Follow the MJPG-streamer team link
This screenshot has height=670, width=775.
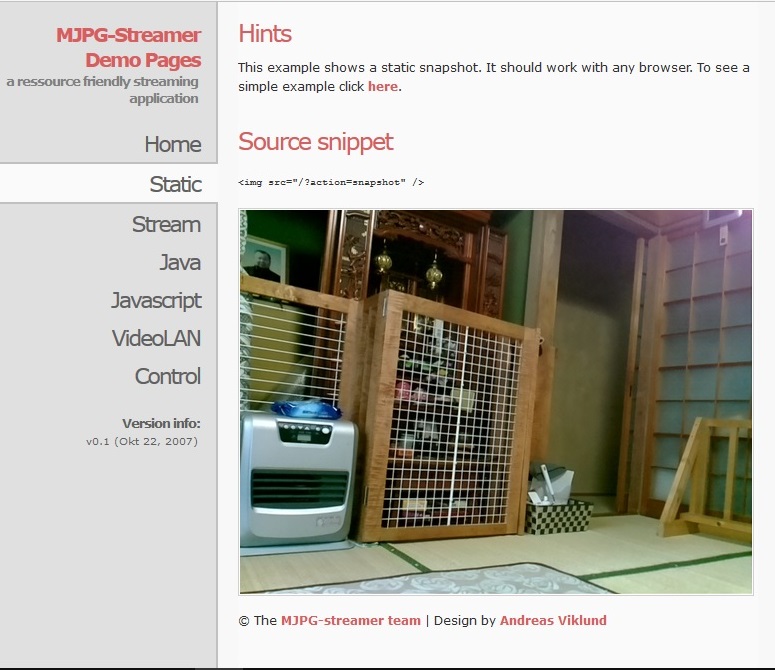350,621
